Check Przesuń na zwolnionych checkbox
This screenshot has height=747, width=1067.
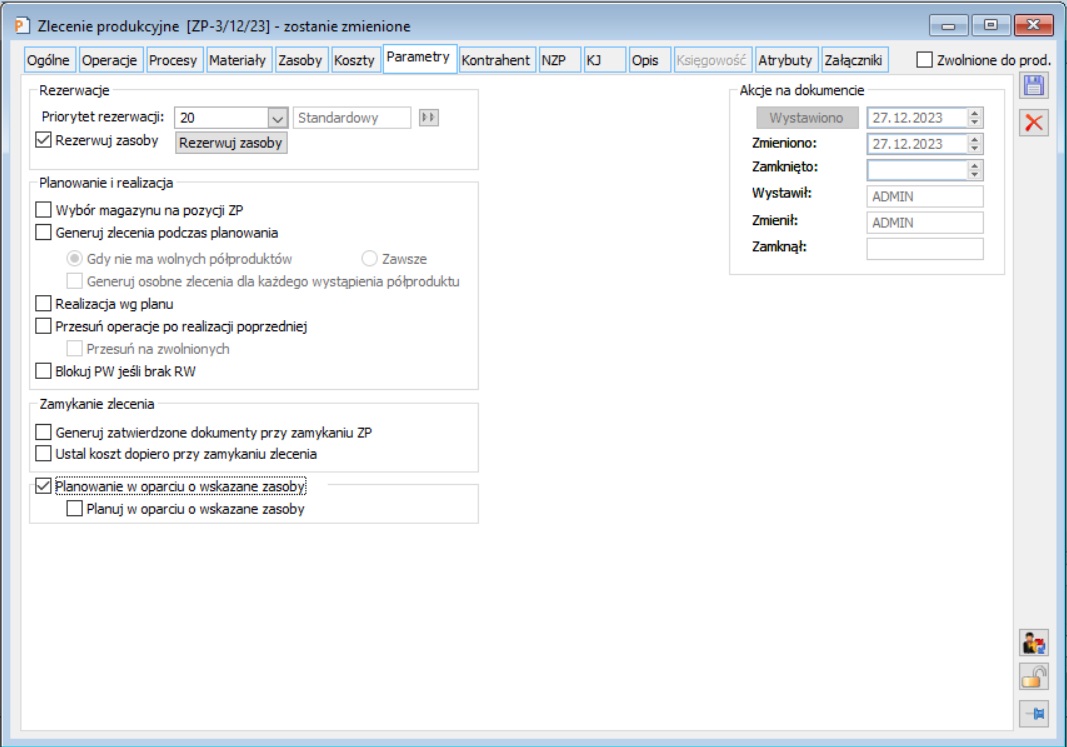[74, 348]
